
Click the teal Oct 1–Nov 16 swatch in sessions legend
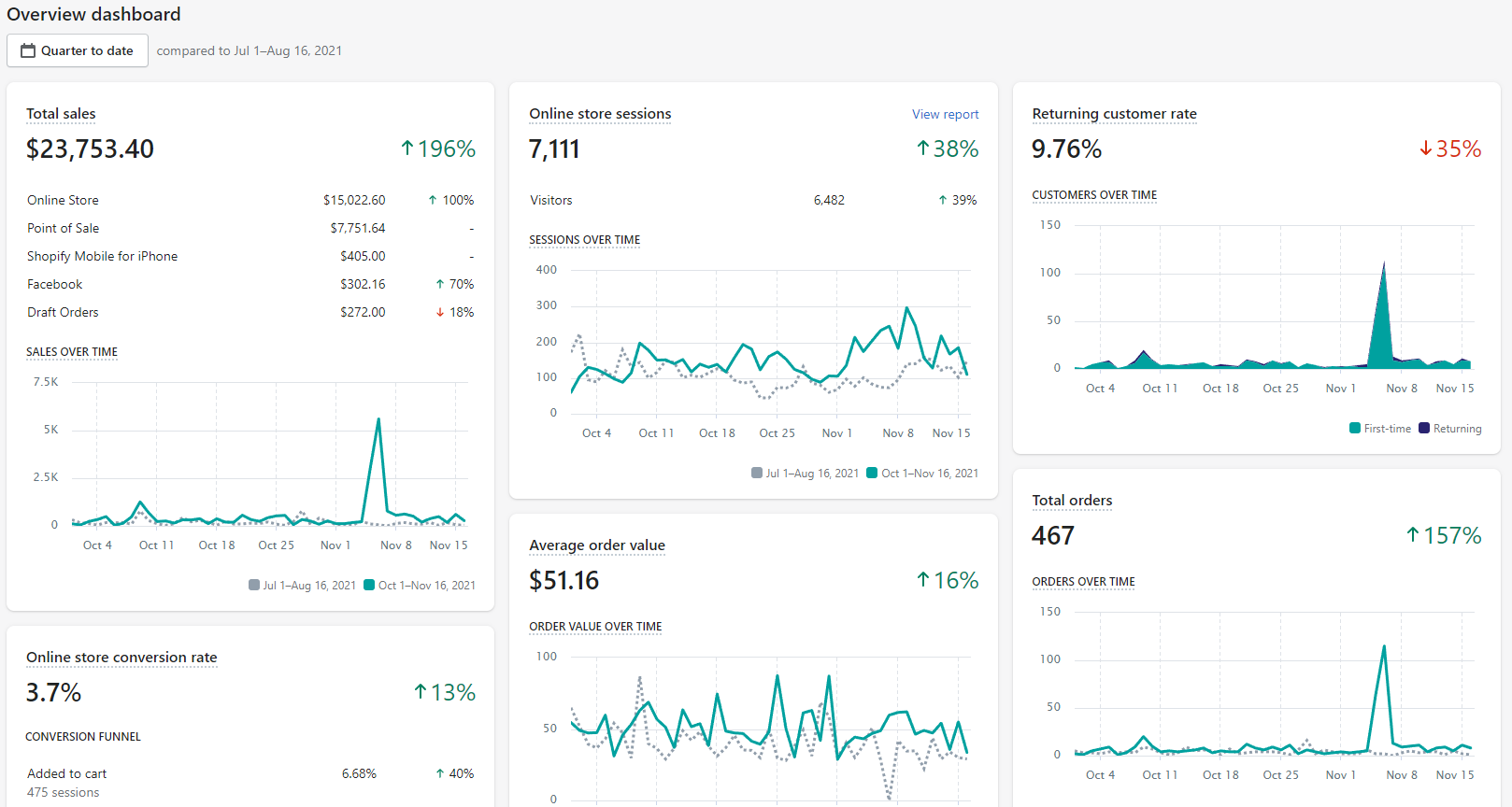[872, 473]
